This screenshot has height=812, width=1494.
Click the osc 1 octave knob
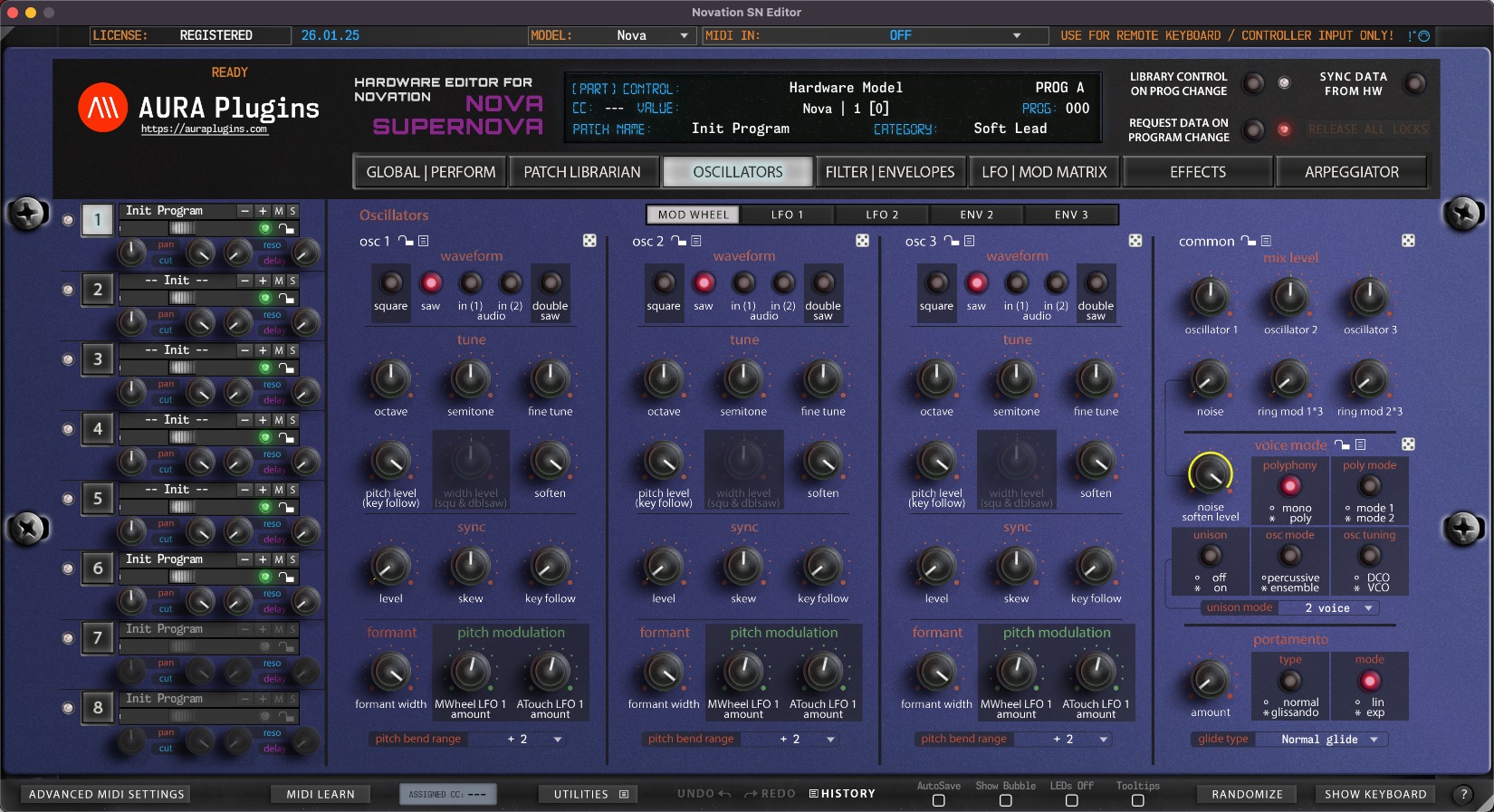pyautogui.click(x=391, y=379)
